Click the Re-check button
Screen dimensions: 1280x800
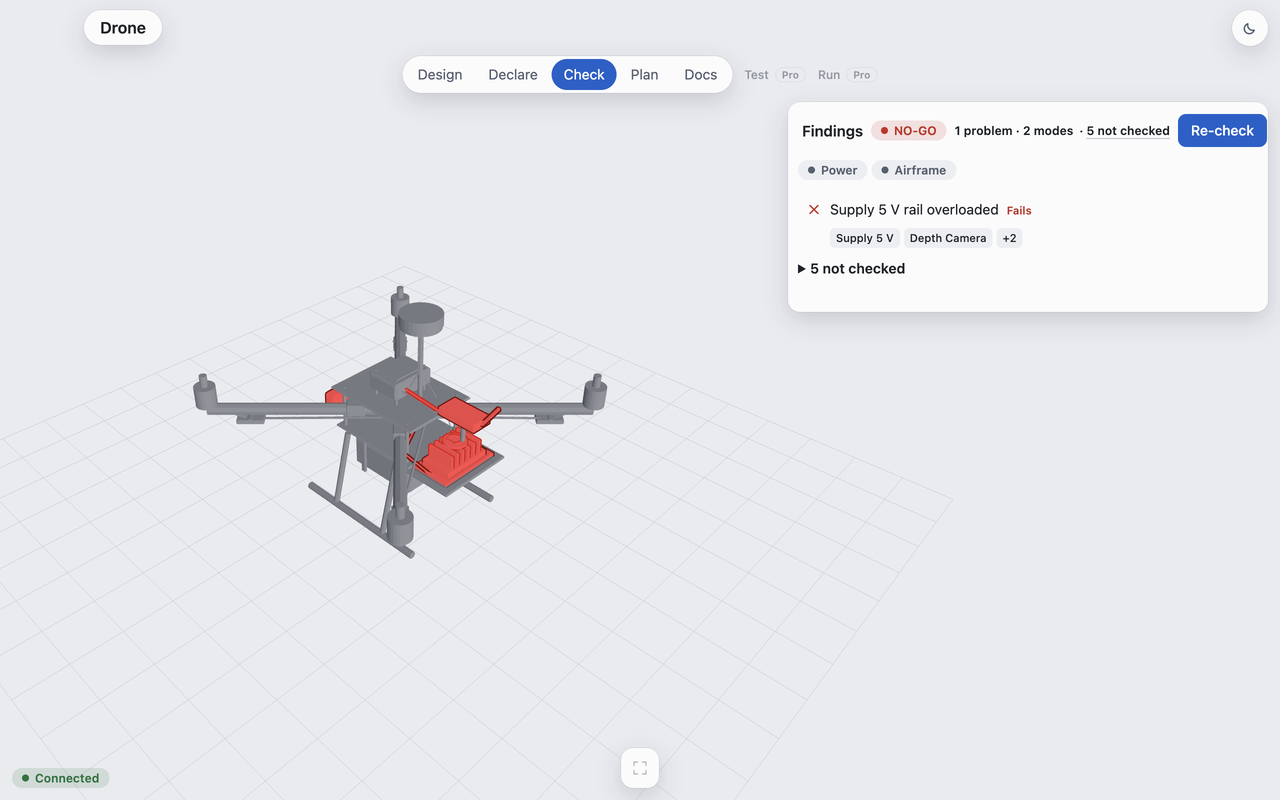pyautogui.click(x=1222, y=131)
